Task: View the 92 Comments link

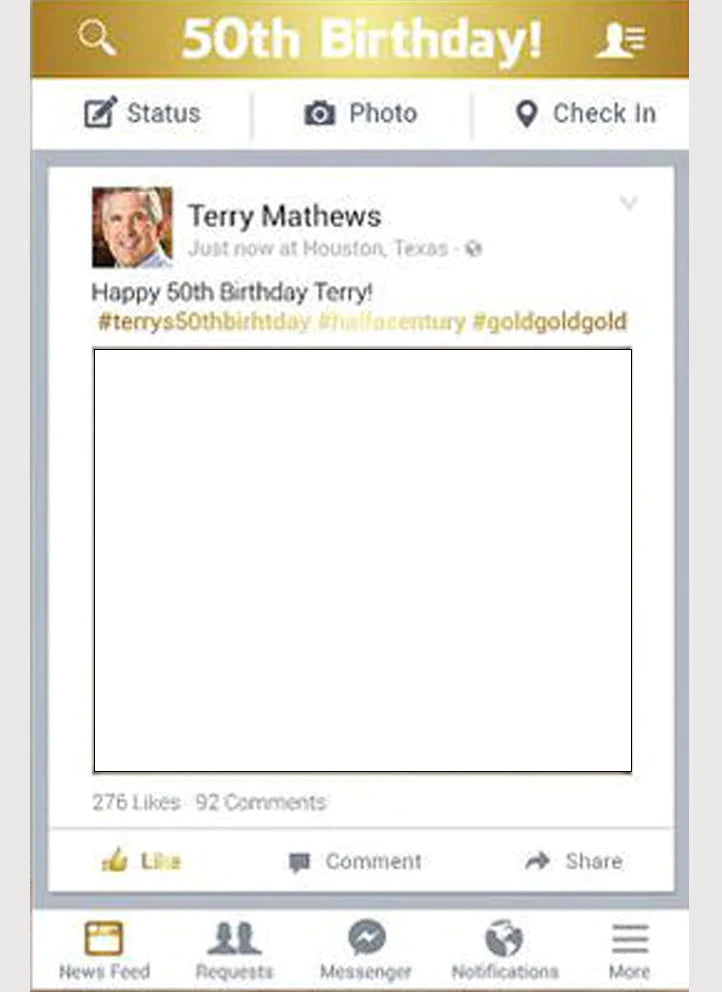Action: click(x=261, y=802)
